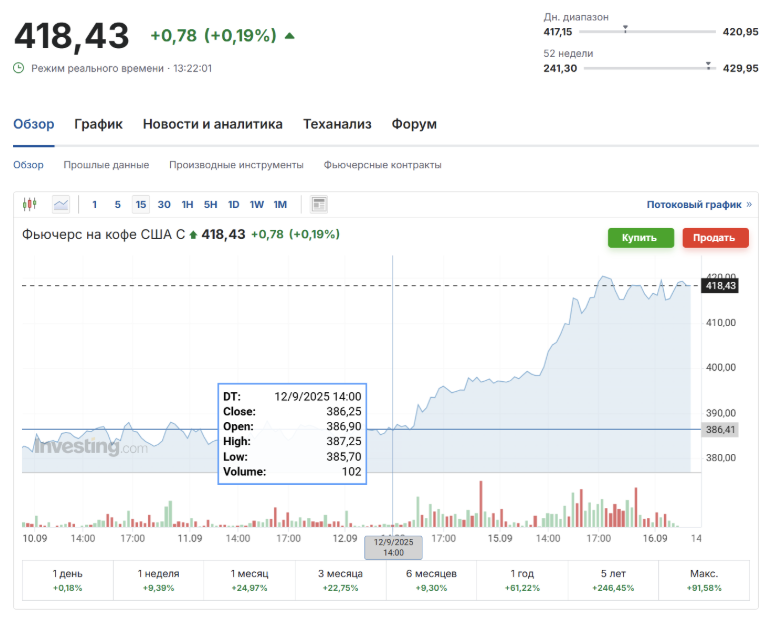Switch chart to 1W interval

[x=257, y=204]
